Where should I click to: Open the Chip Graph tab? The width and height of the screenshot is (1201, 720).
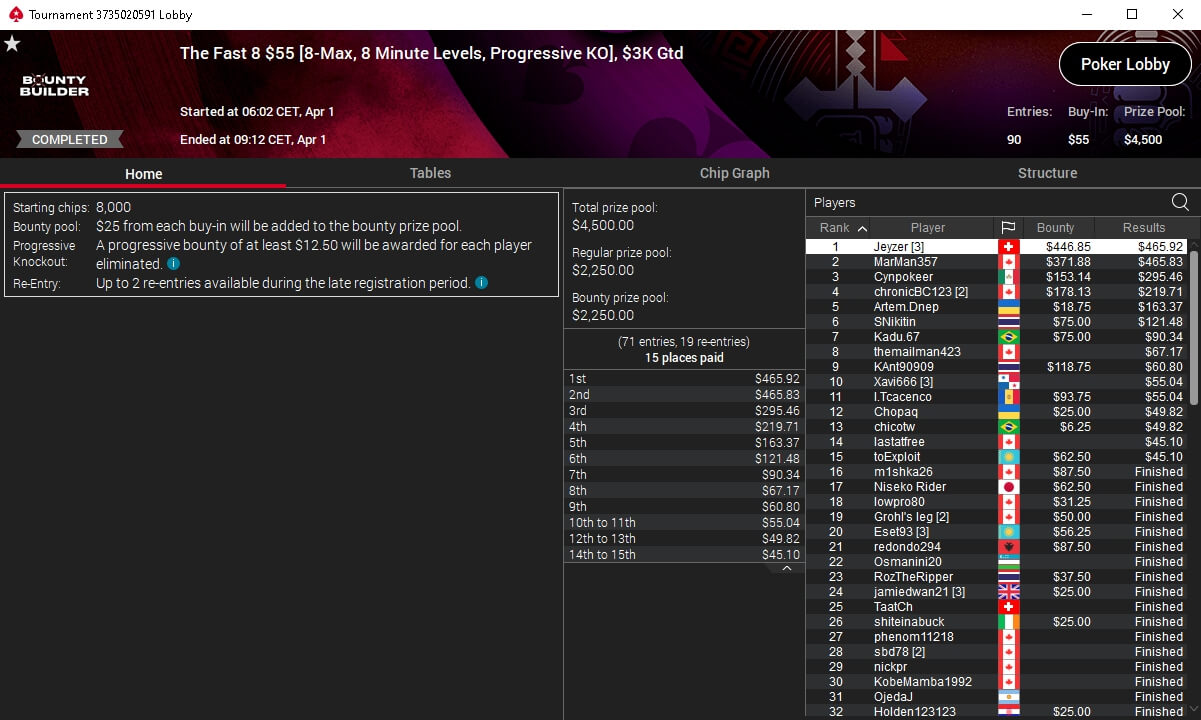click(x=735, y=173)
